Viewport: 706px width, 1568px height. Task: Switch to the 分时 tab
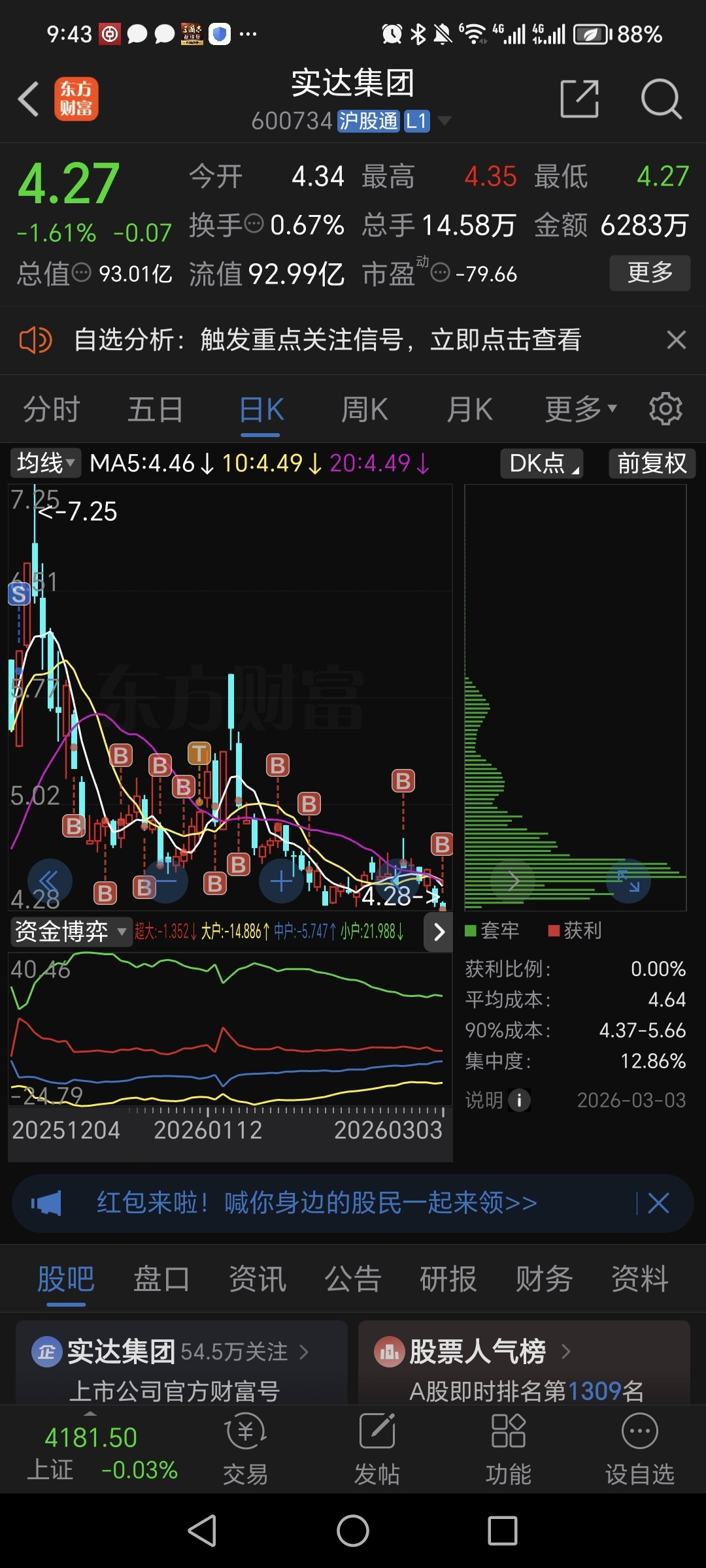point(52,410)
